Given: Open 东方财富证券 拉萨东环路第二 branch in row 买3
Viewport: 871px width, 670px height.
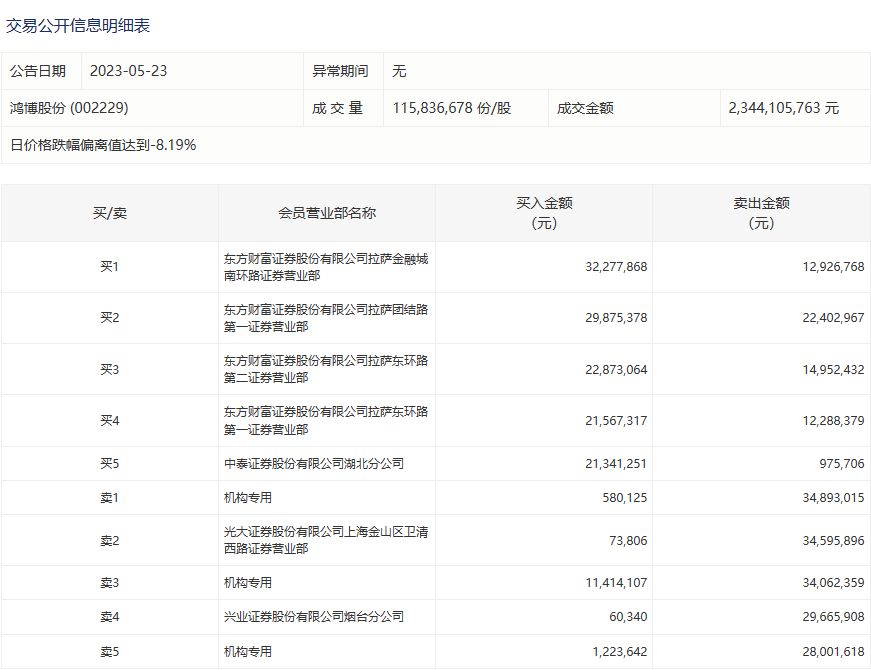Looking at the screenshot, I should click(326, 369).
